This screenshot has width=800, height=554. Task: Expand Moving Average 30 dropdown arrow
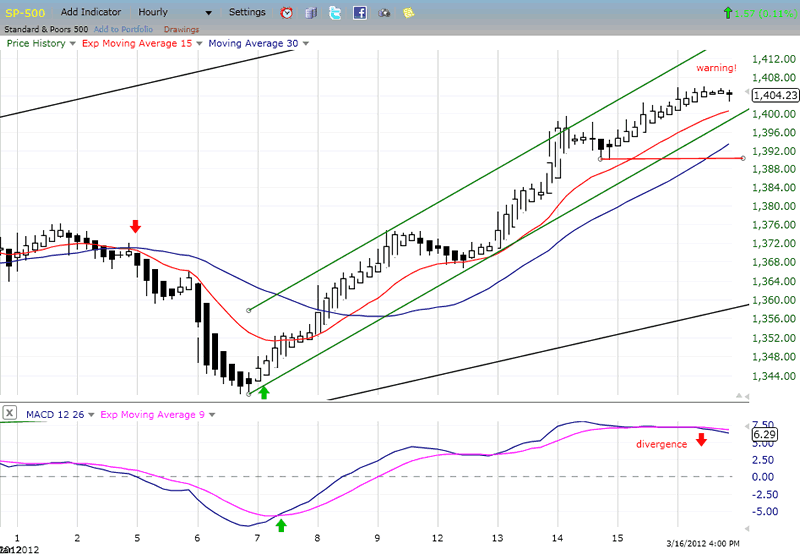tap(306, 44)
